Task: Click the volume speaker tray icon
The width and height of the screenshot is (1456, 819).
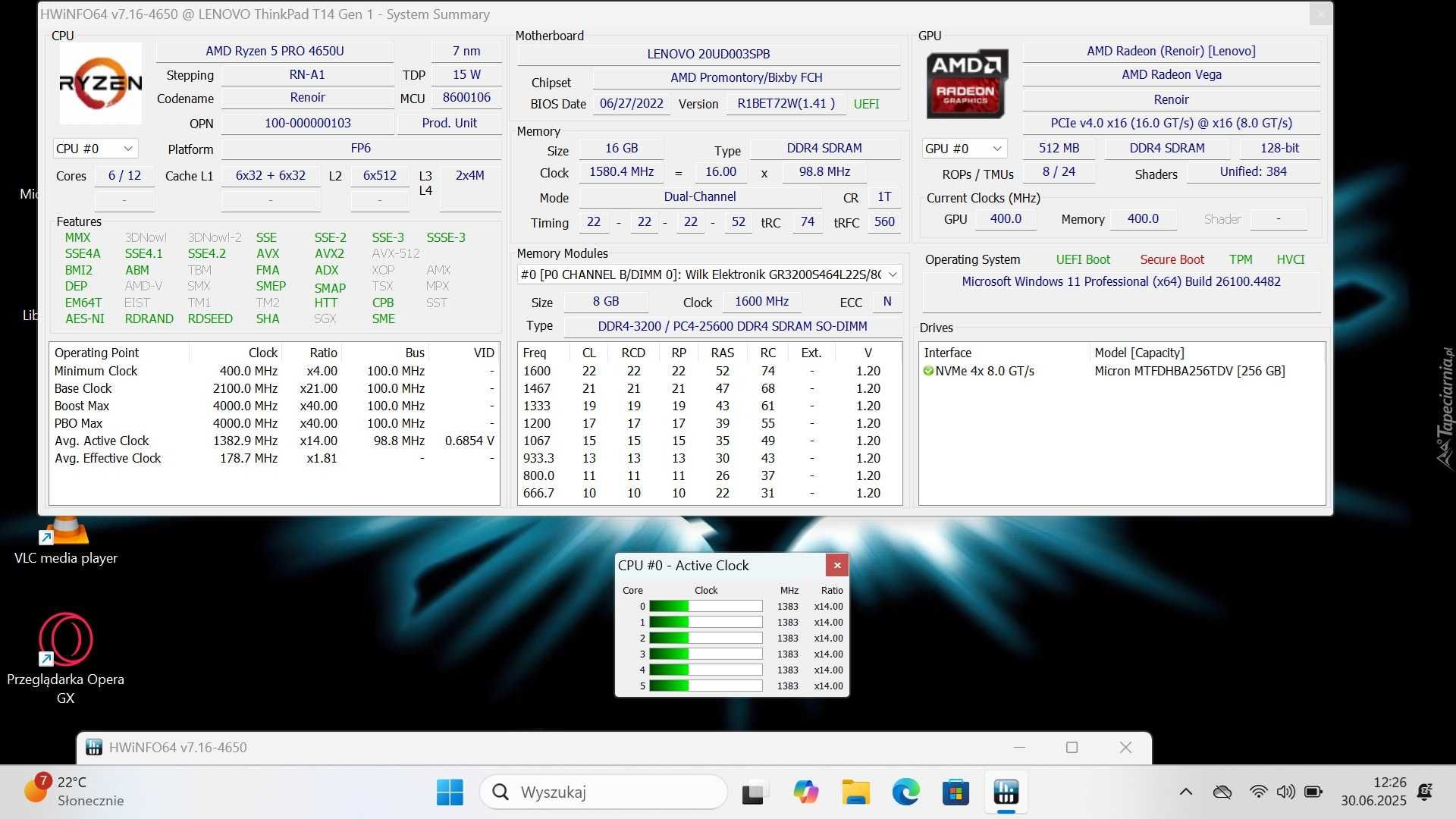Action: point(1285,792)
